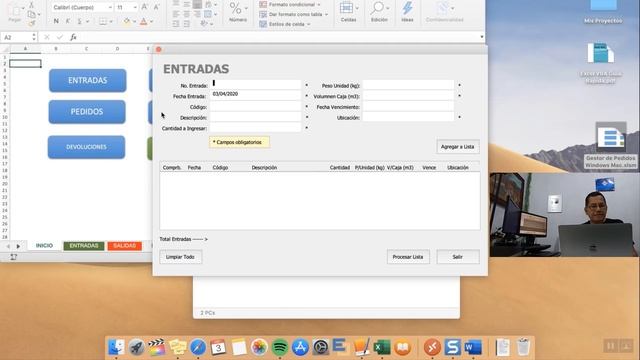Viewport: 640px width, 360px height.
Task: Click the Copy icon in Excel ribbon
Action: pos(31,15)
